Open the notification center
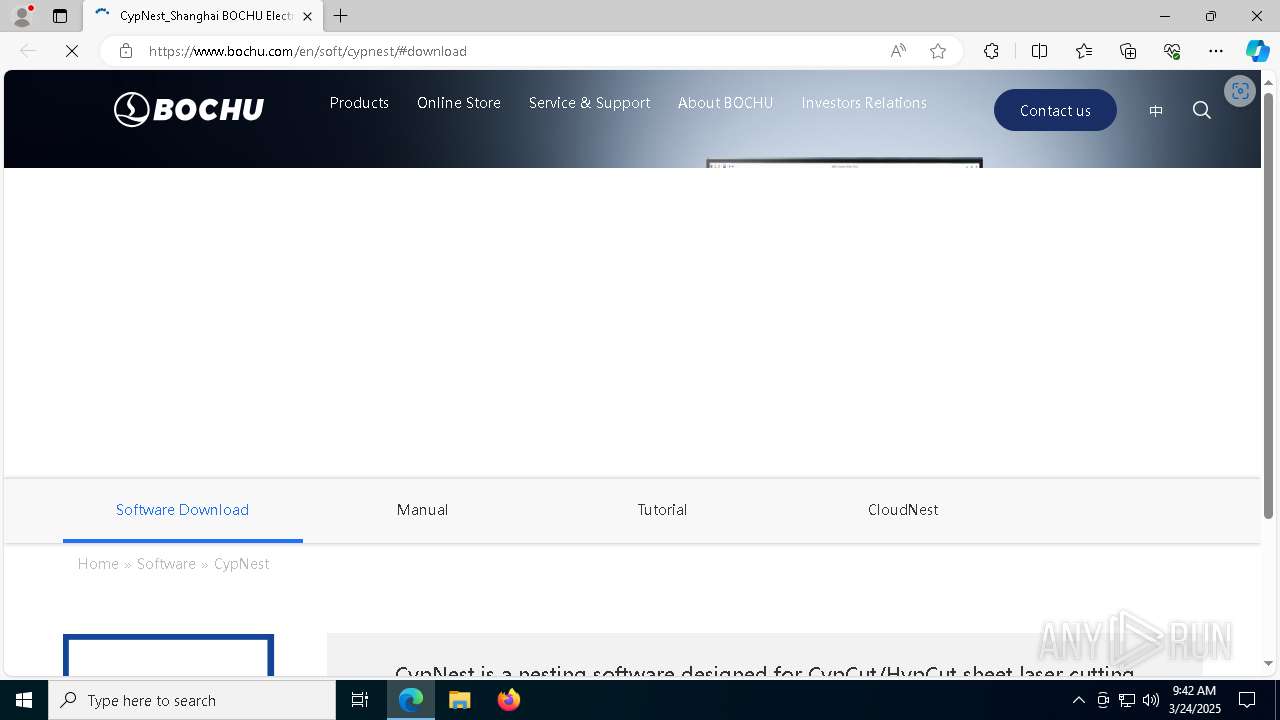 (1248, 700)
